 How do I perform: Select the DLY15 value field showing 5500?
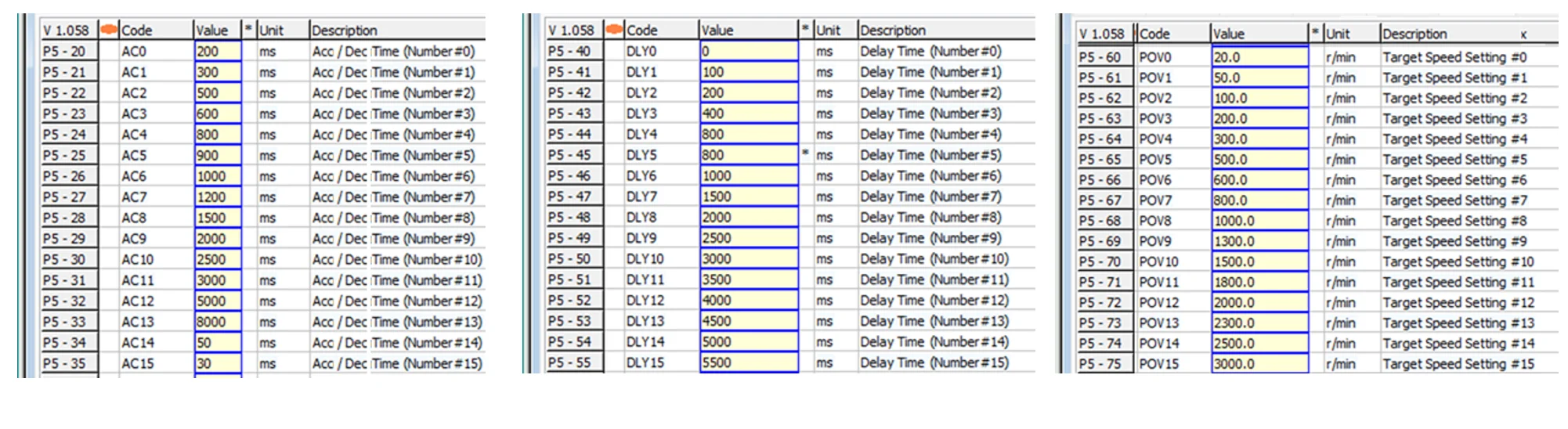point(748,362)
